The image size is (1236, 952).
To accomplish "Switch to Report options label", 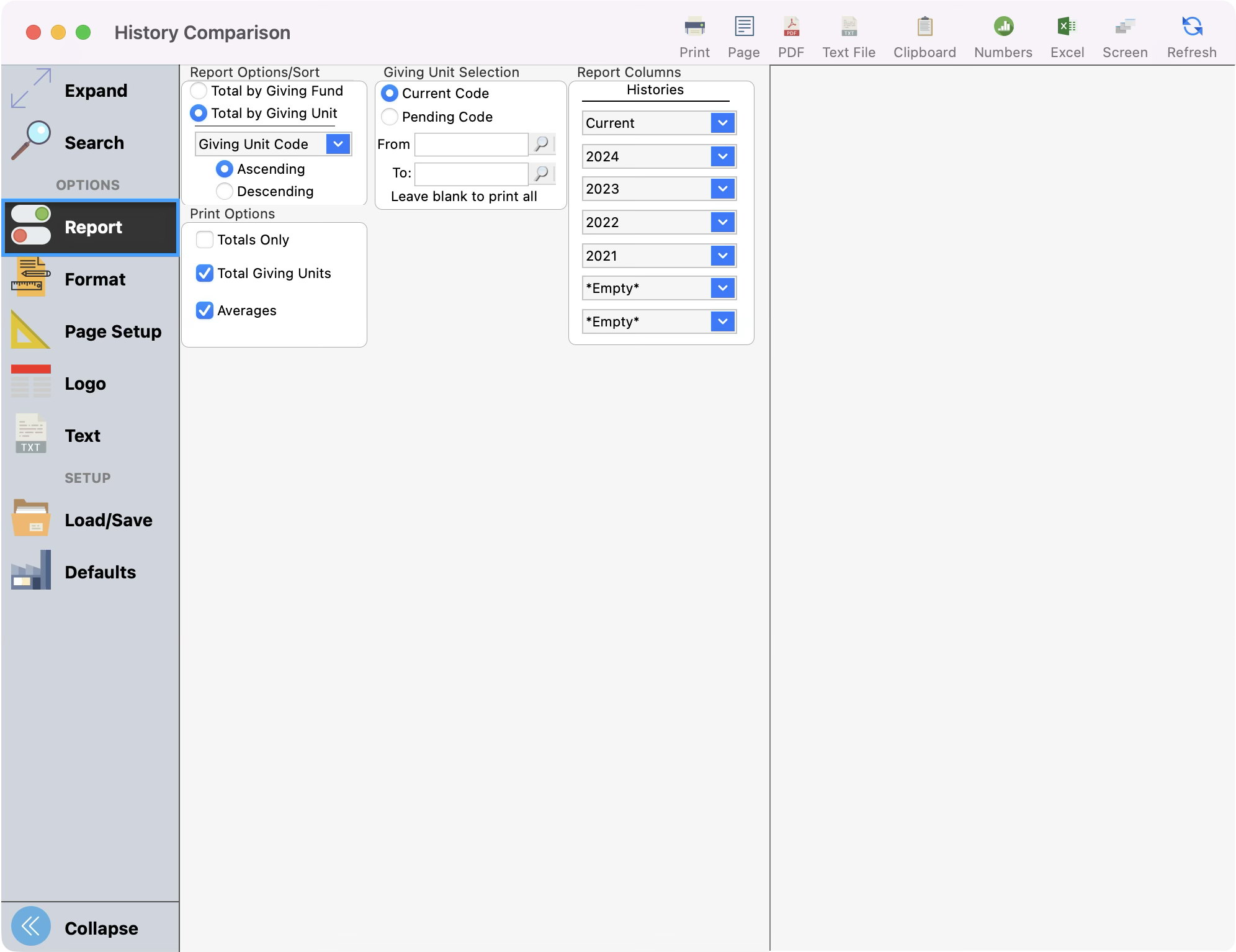I will tap(93, 227).
